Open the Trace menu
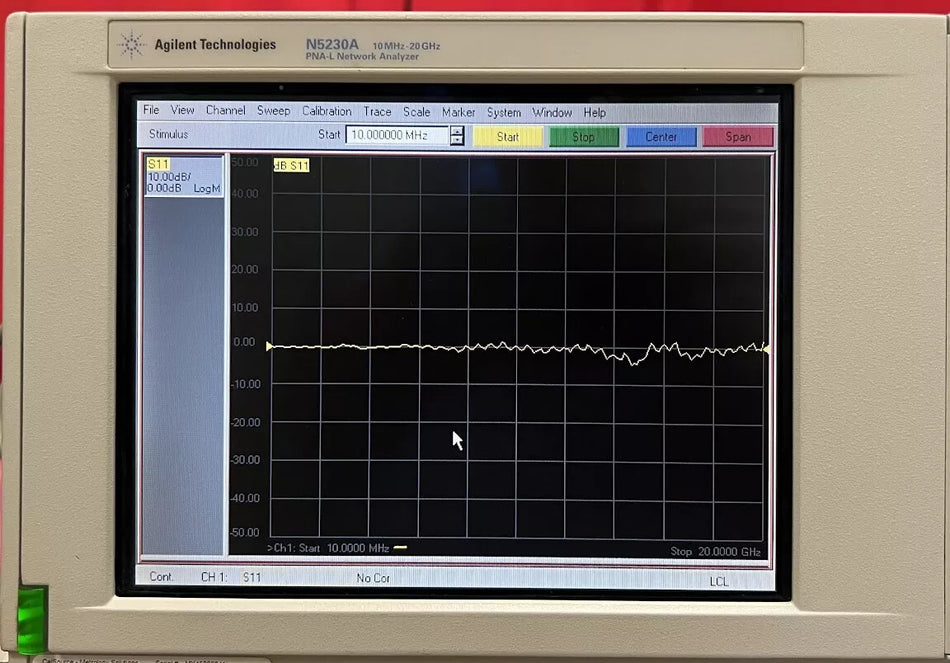Screen dimensions: 950x663 [x=378, y=111]
